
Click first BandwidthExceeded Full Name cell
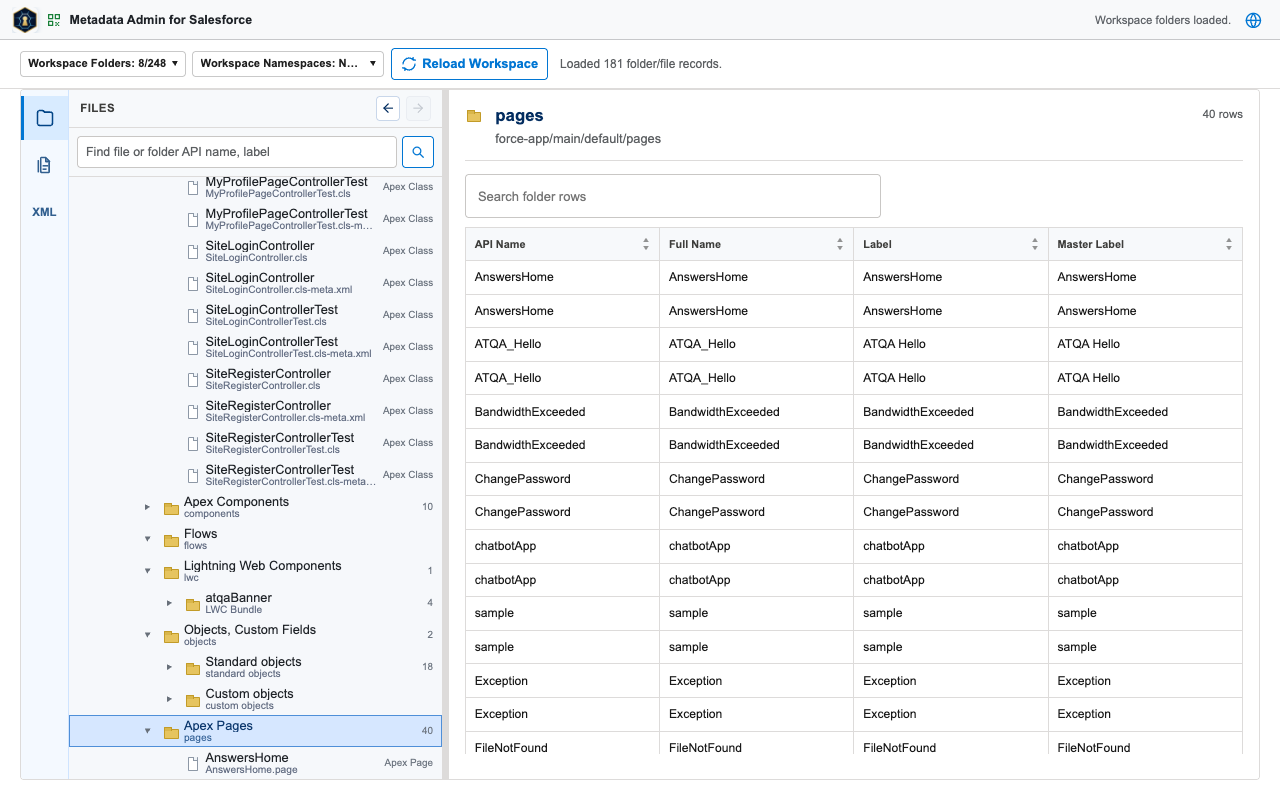[756, 412]
